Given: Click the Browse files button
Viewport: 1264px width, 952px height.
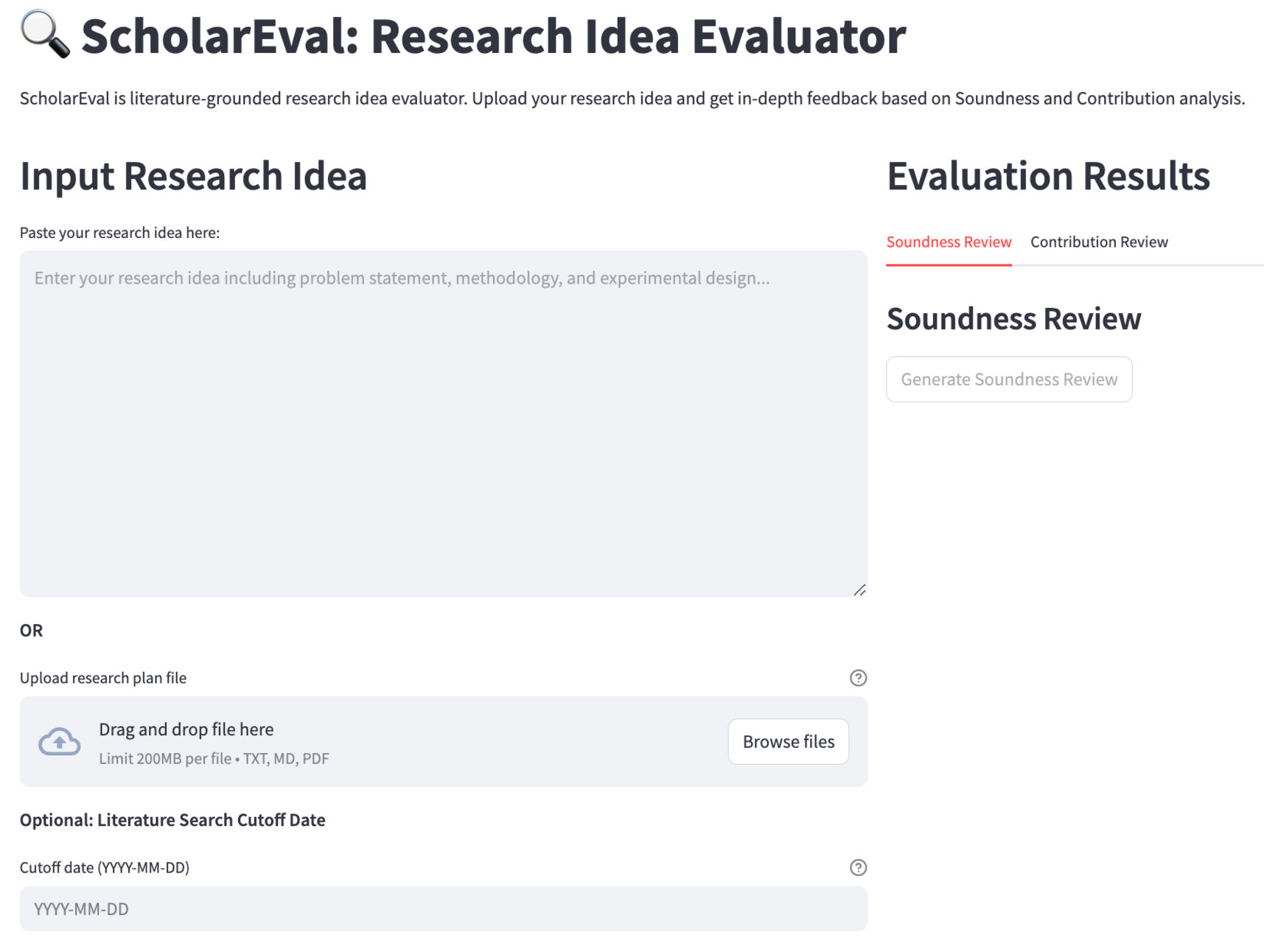Looking at the screenshot, I should coord(788,741).
